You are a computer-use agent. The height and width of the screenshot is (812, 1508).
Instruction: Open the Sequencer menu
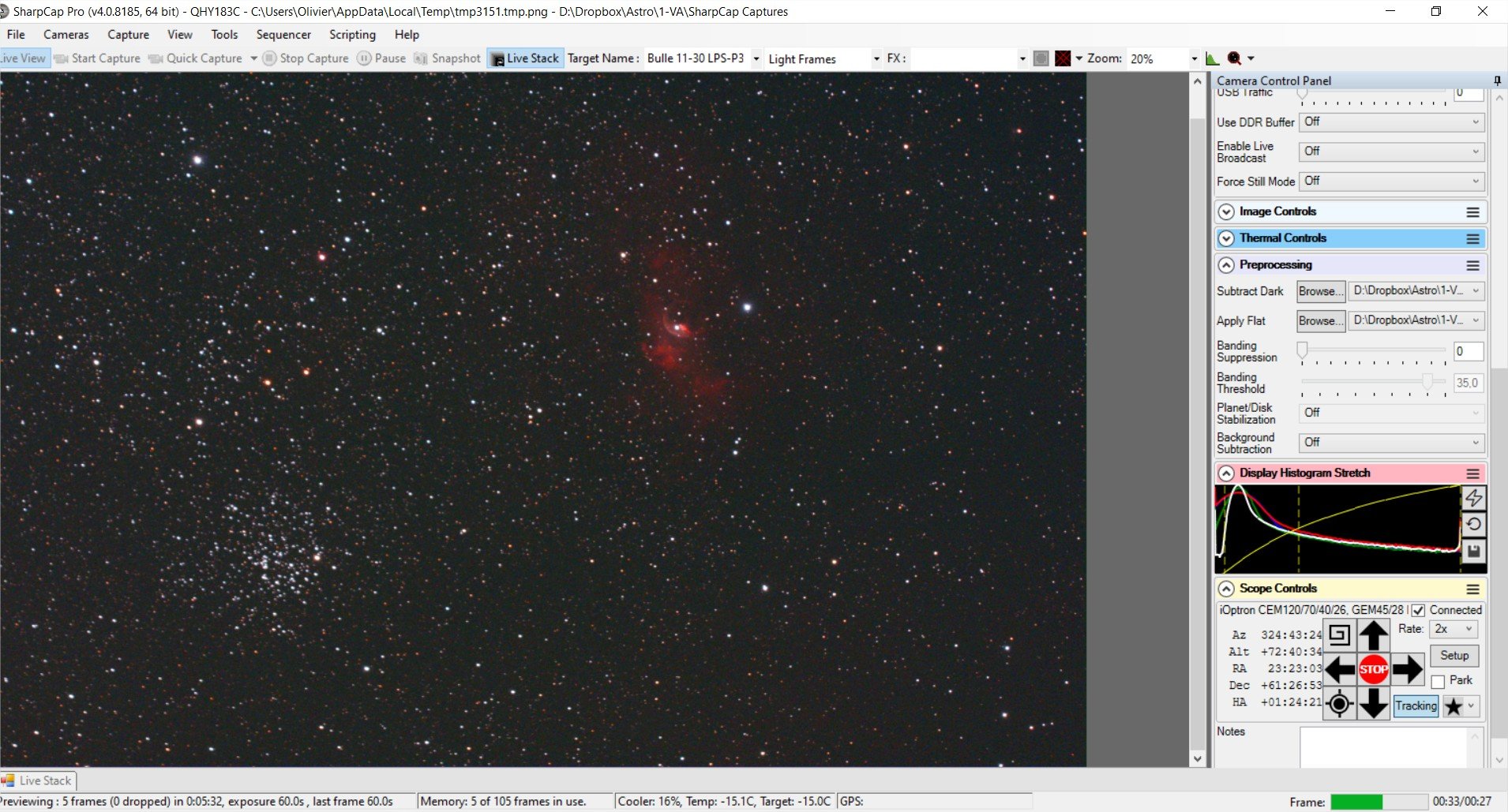(283, 35)
